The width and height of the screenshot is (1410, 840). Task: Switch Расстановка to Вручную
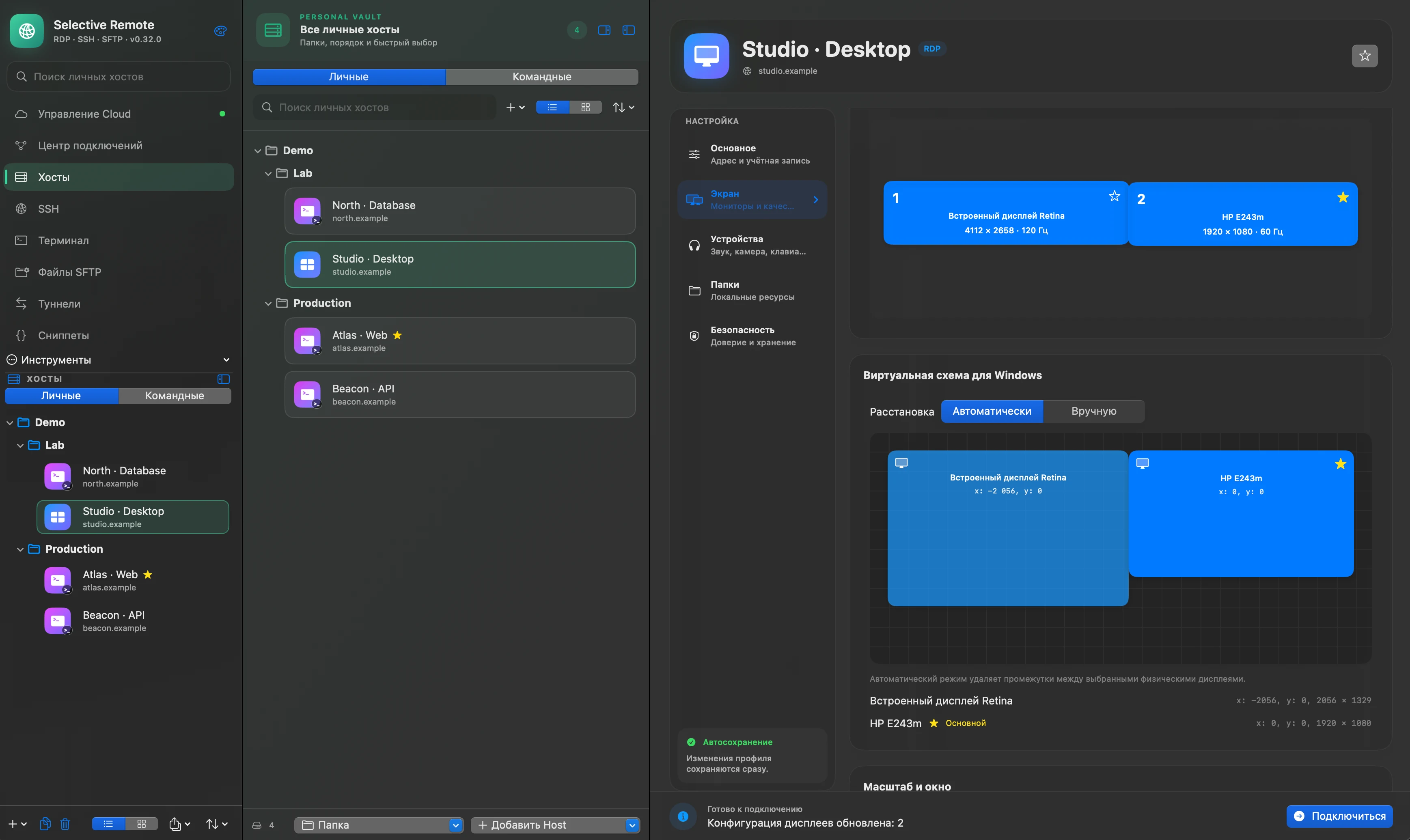point(1093,411)
